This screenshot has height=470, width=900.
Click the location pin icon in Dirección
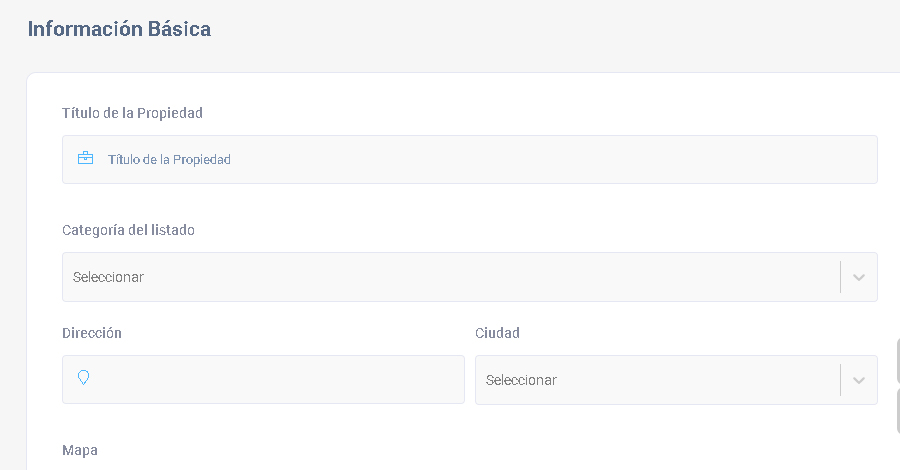[x=83, y=377]
